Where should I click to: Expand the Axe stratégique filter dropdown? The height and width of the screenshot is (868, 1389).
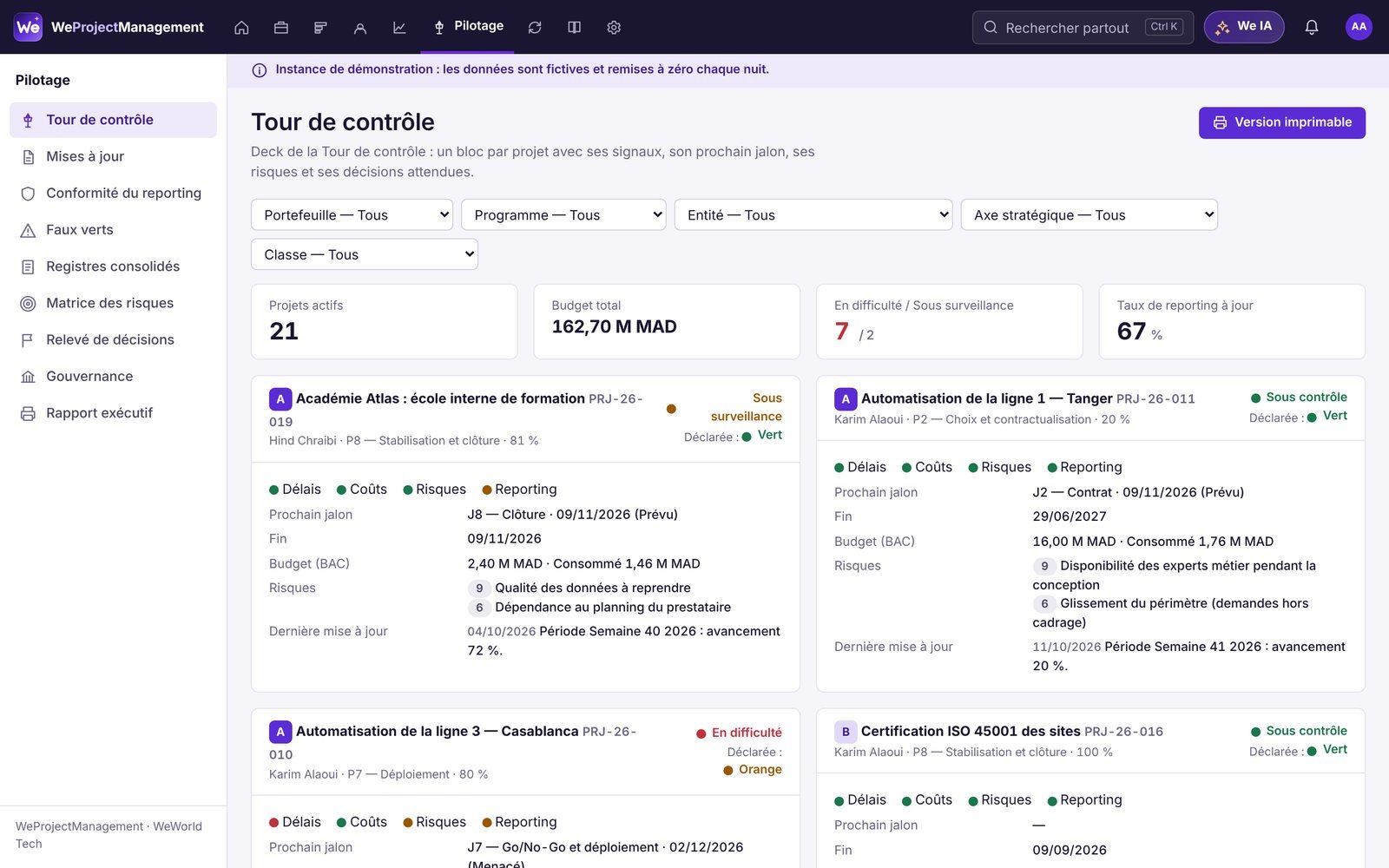[1089, 214]
